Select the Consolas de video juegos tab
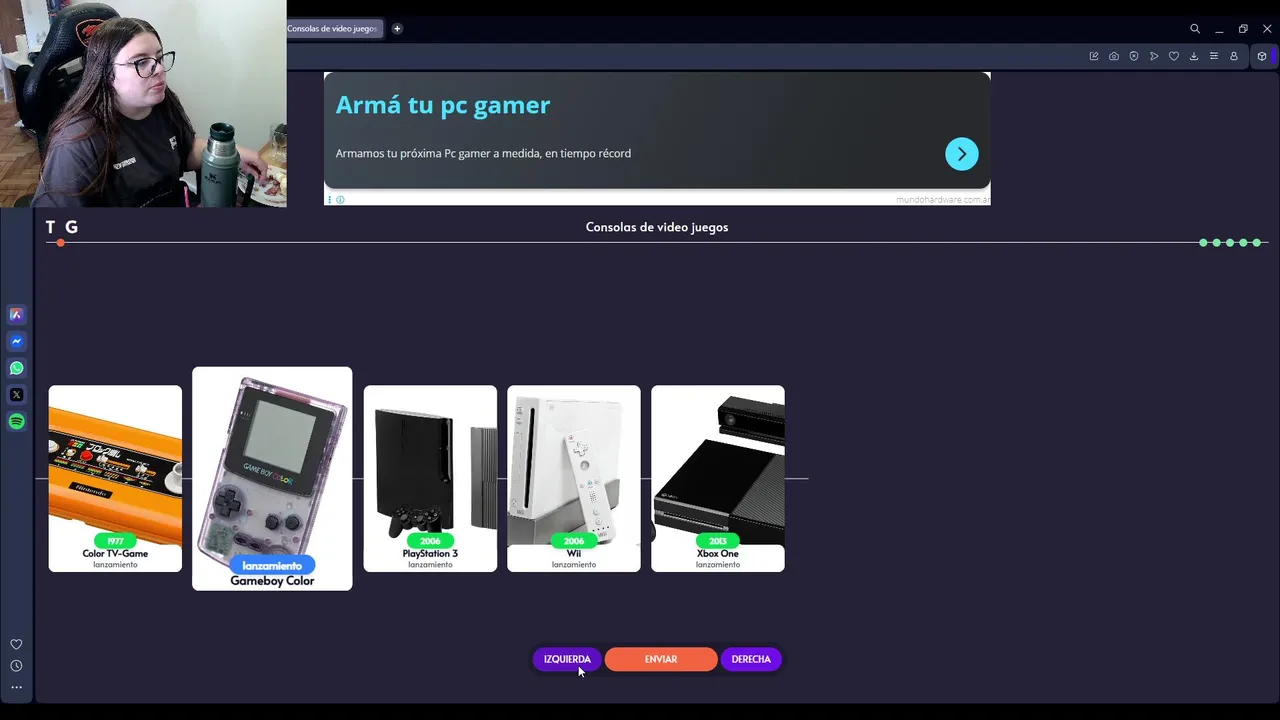 coord(335,29)
